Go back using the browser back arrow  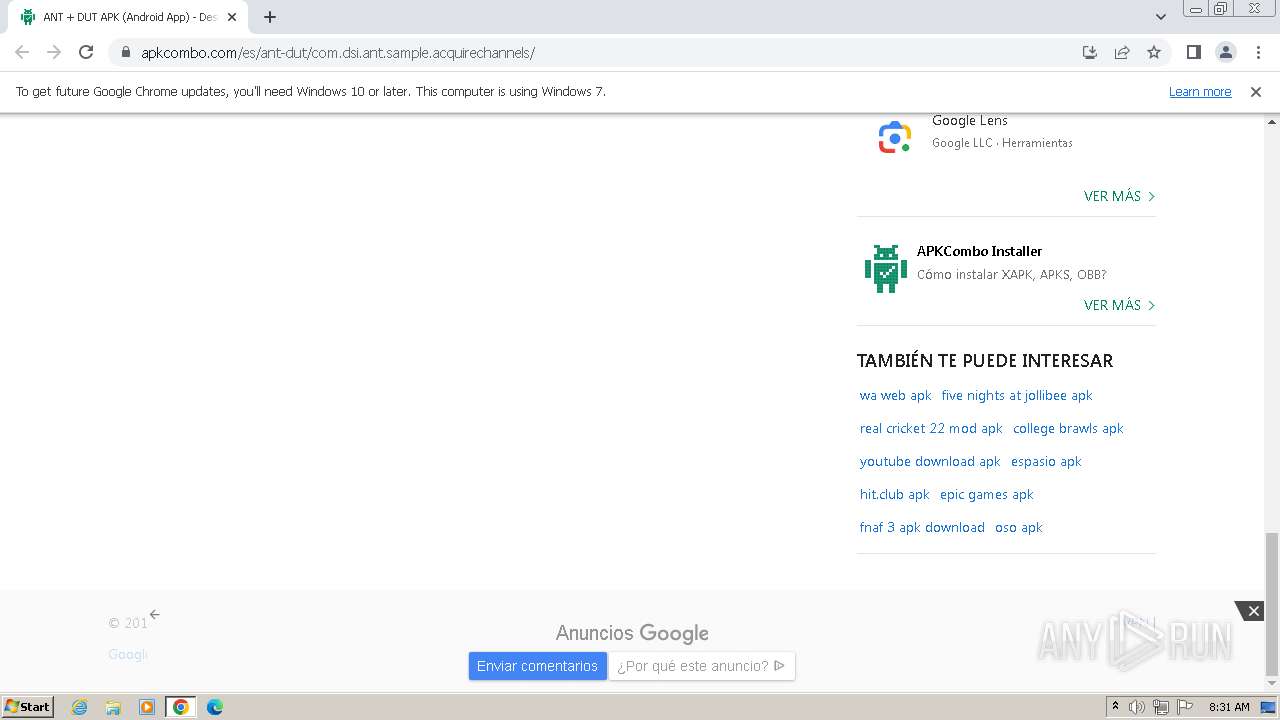(22, 52)
